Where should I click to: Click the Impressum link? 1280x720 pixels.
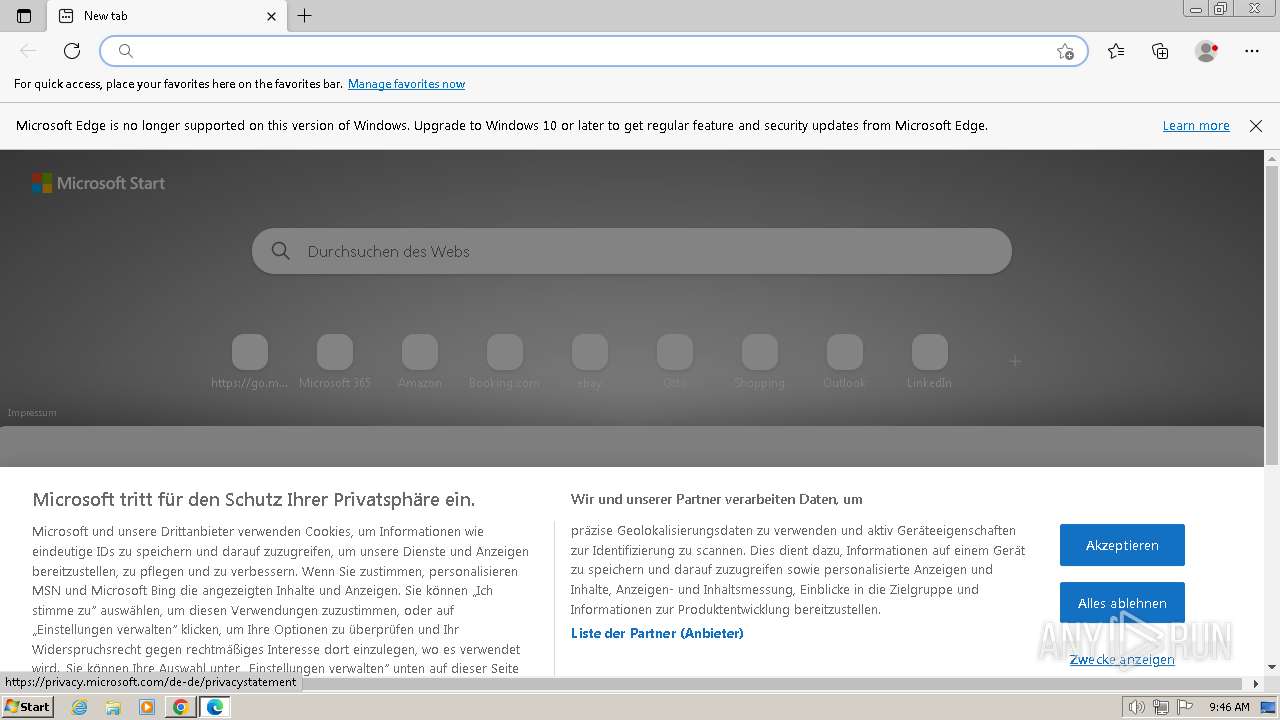tap(32, 413)
